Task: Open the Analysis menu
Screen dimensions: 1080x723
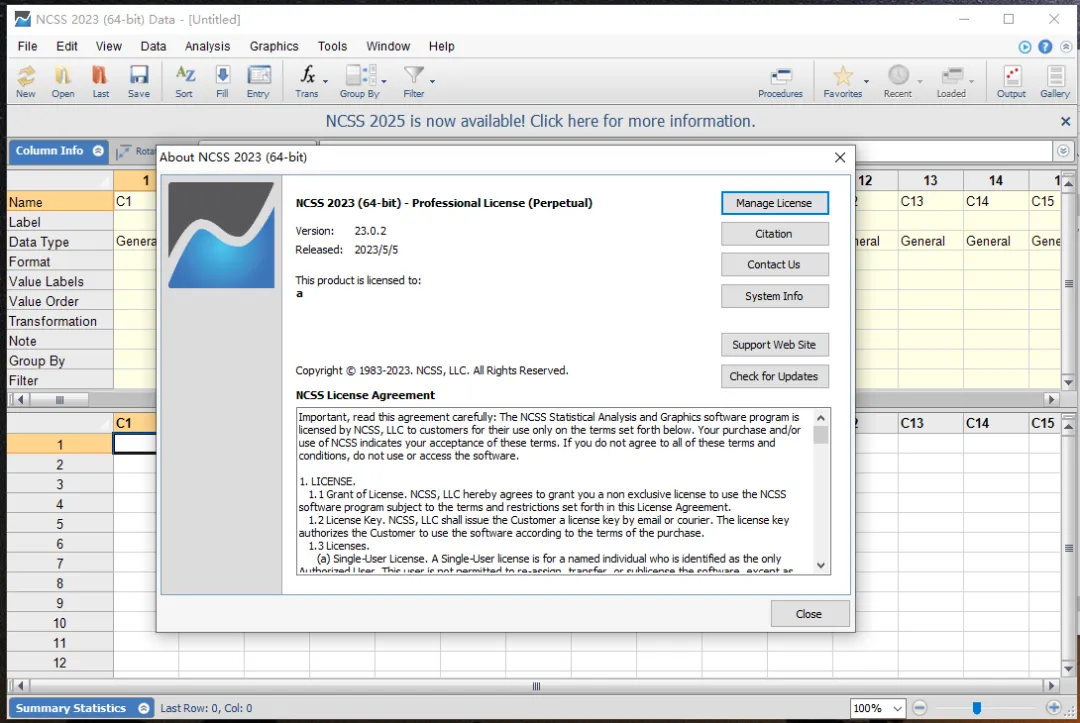Action: tap(207, 46)
